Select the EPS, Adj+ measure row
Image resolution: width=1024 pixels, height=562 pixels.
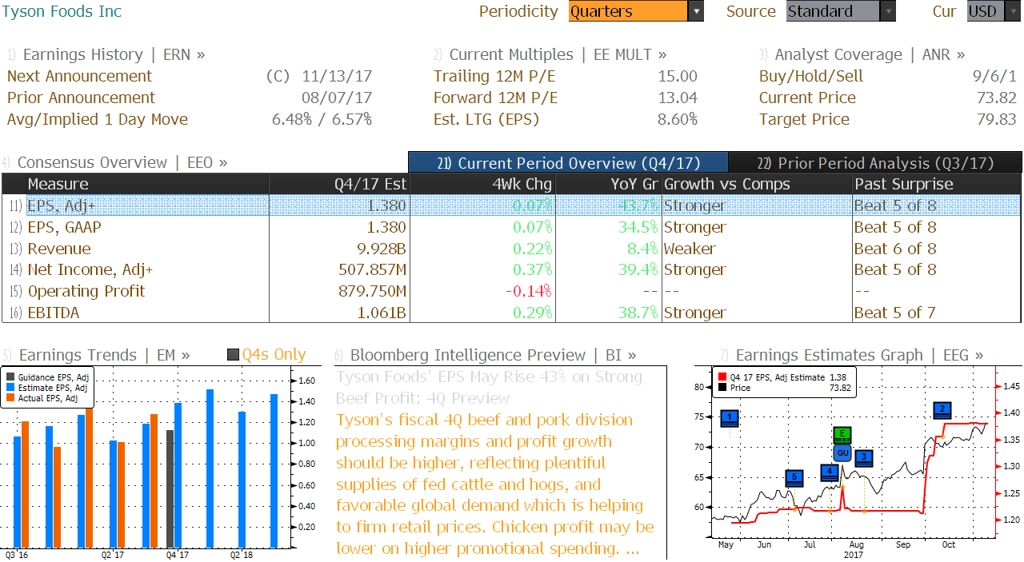coord(511,206)
